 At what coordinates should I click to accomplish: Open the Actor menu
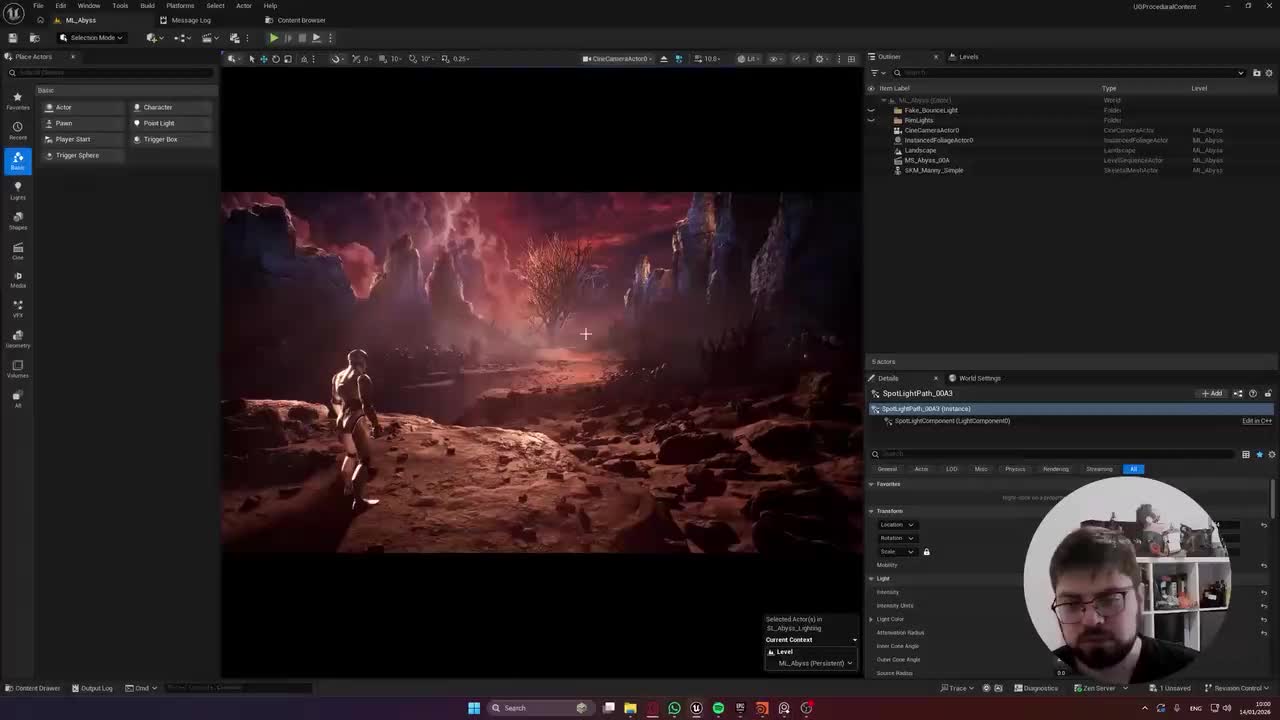click(243, 6)
